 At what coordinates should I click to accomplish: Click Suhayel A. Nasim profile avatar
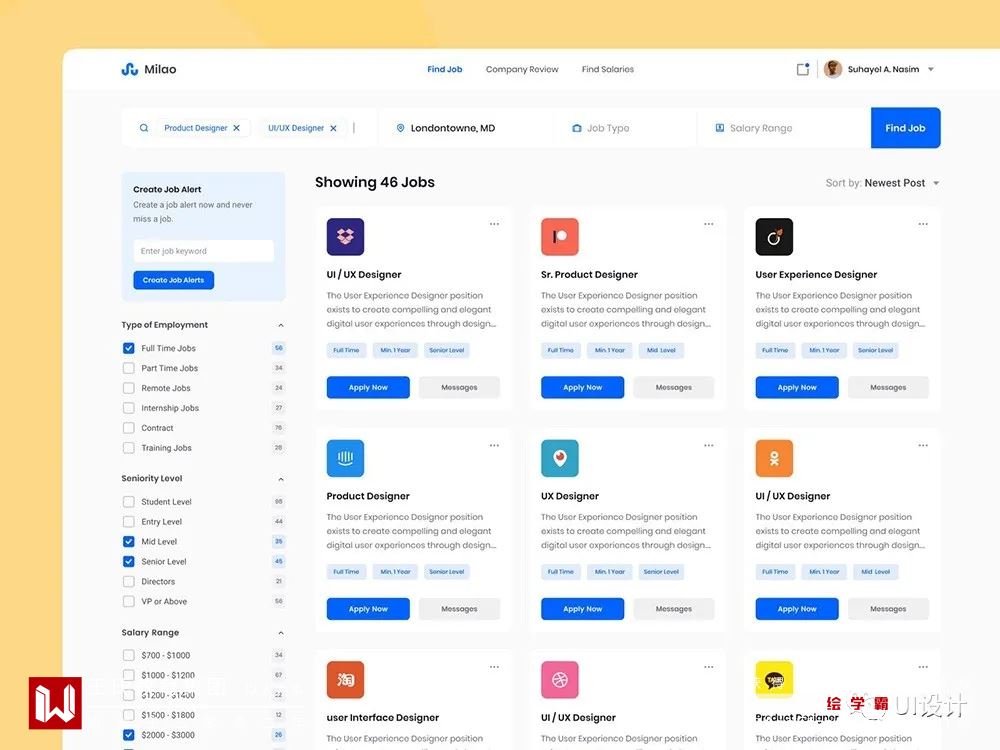832,69
